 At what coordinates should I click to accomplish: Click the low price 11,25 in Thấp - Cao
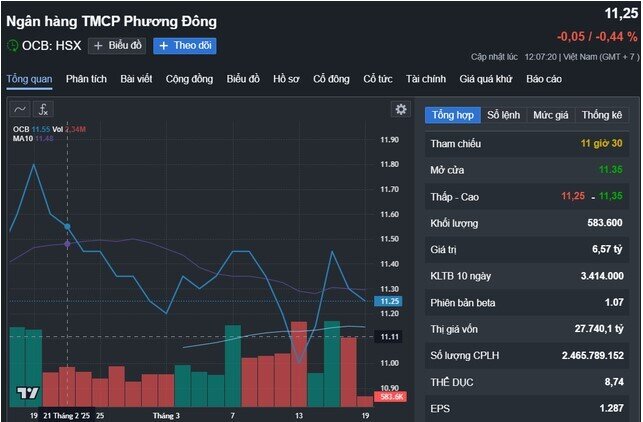tap(572, 196)
